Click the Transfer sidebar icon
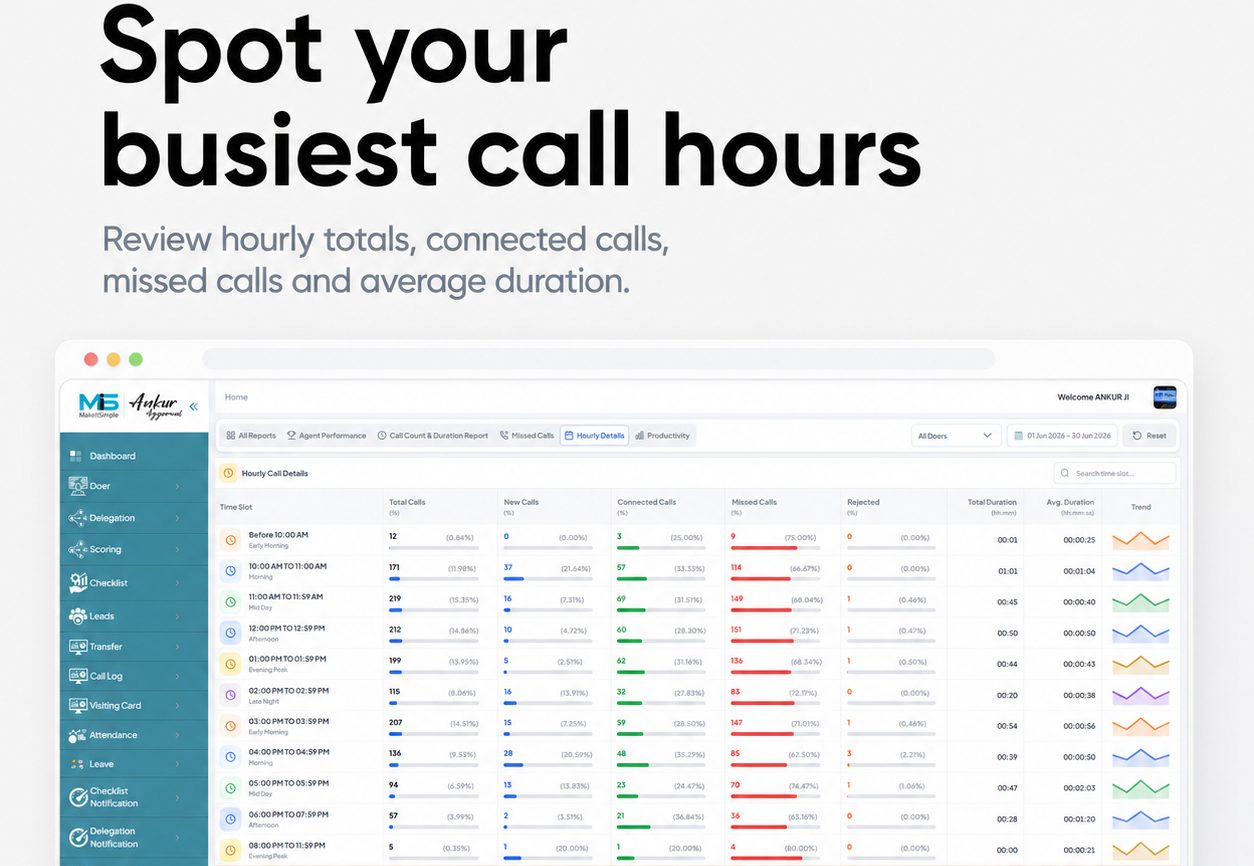Screen dimensions: 1254x866 coord(77,646)
